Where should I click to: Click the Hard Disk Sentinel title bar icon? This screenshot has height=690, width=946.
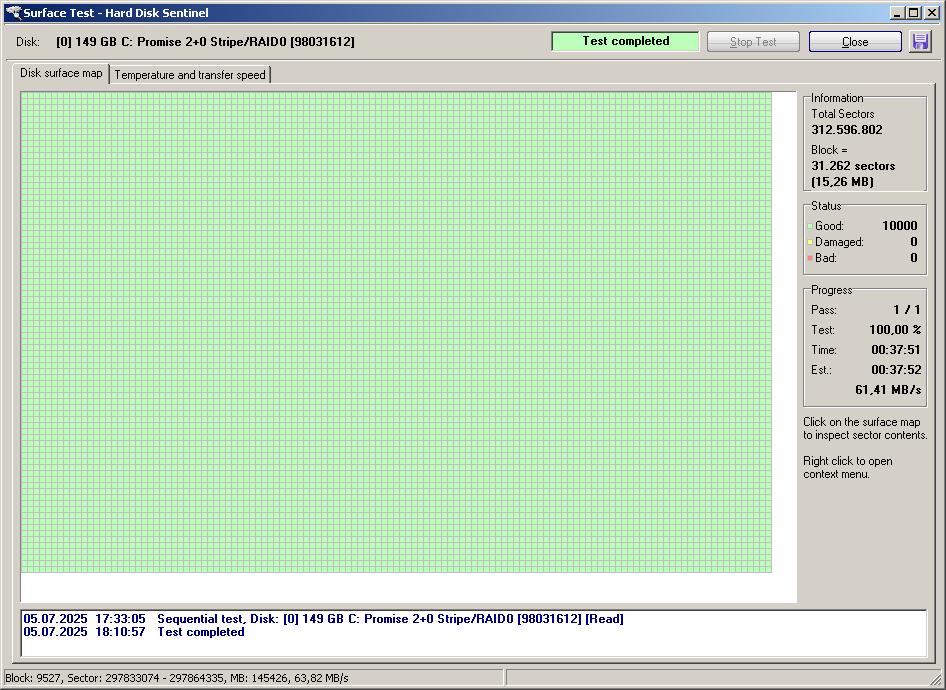pos(13,13)
